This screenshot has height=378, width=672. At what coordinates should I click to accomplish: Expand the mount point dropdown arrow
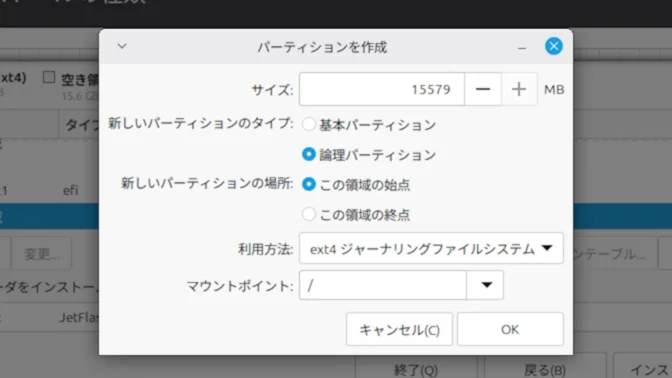point(486,285)
